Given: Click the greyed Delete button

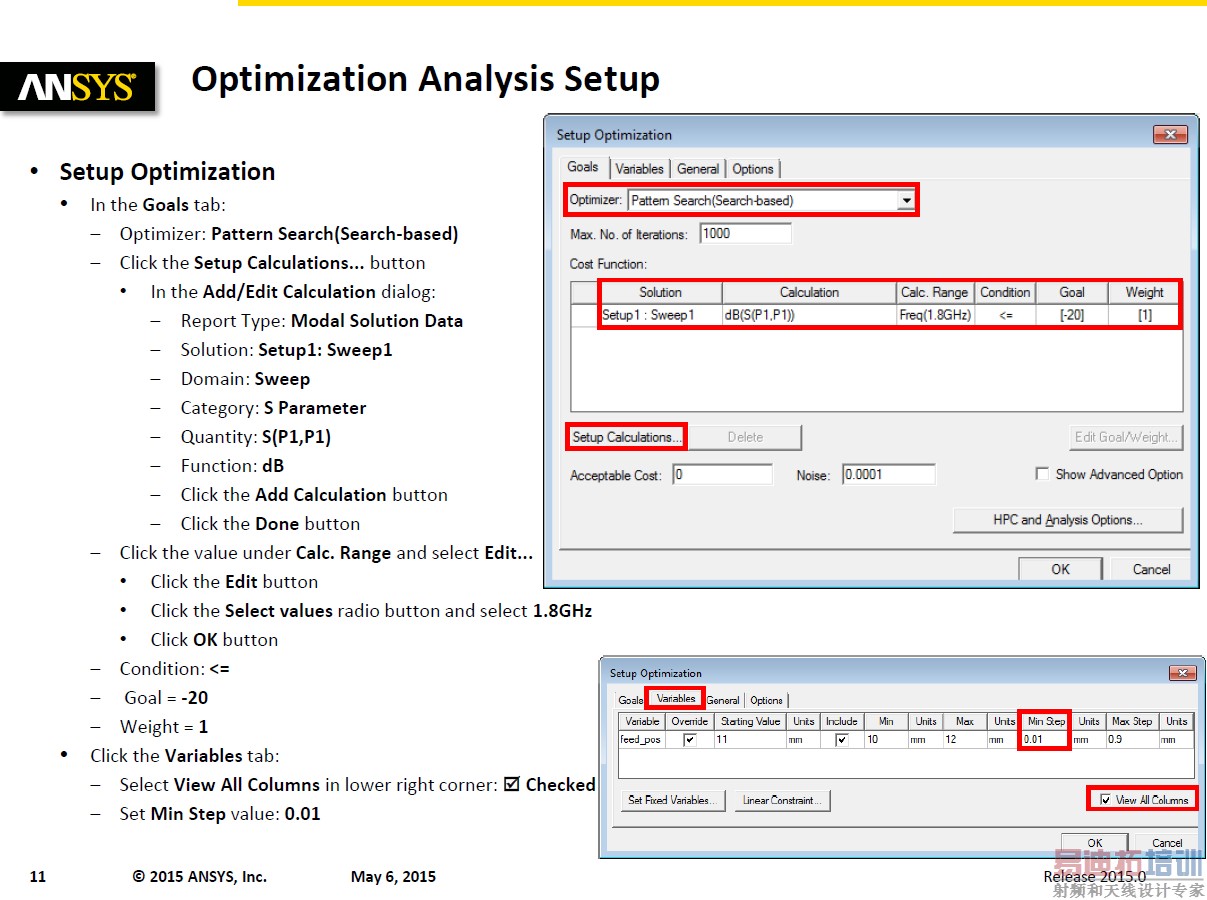Looking at the screenshot, I should point(745,437).
